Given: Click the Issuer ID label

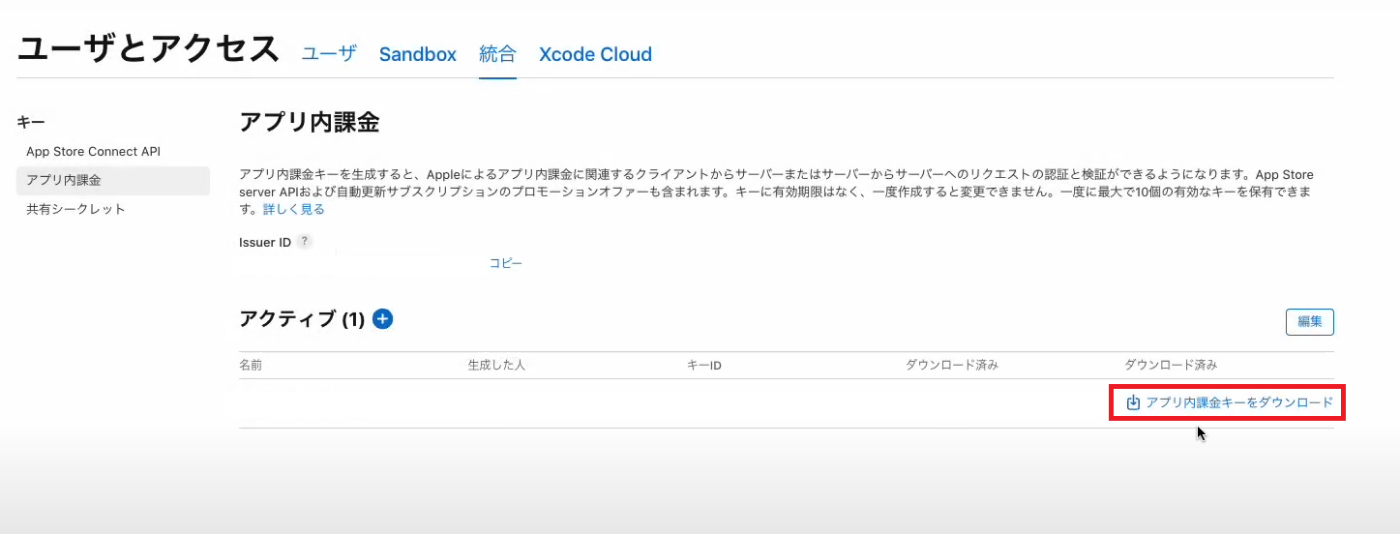Looking at the screenshot, I should 265,242.
